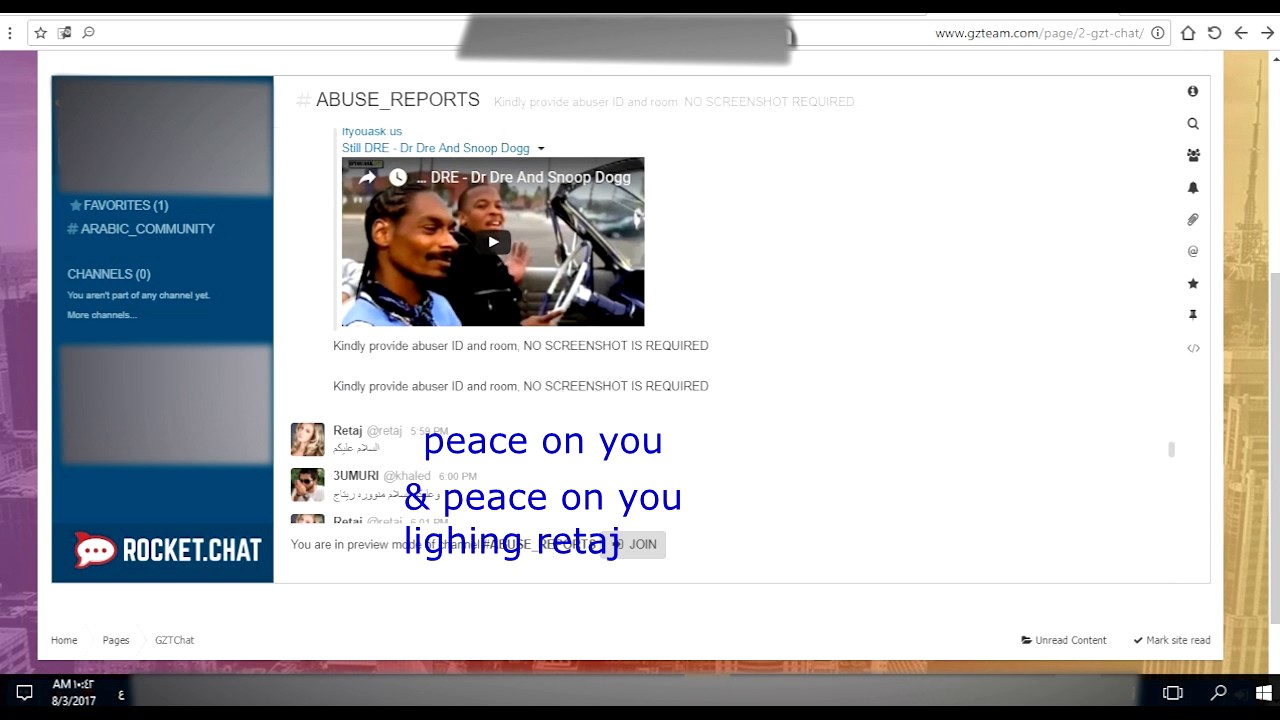
Task: Click GZTChat breadcrumb
Action: pyautogui.click(x=174, y=640)
